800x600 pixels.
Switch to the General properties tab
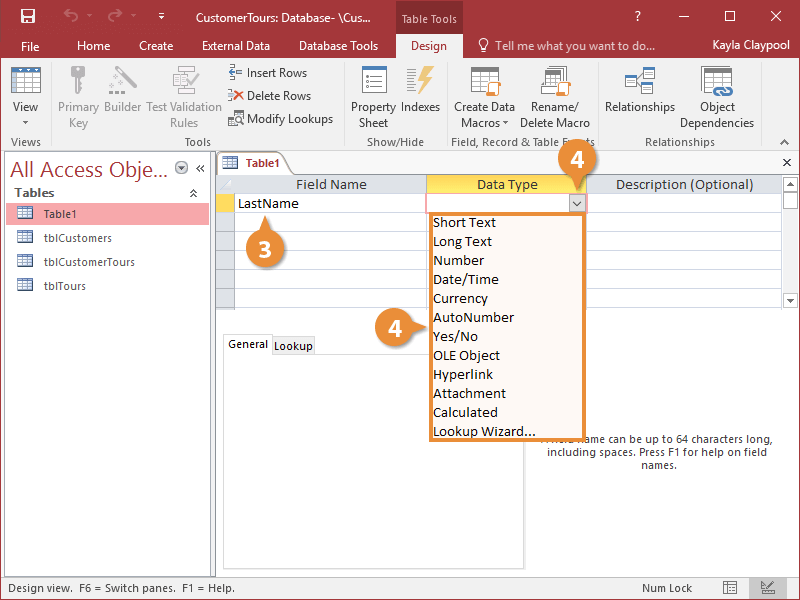coord(247,344)
